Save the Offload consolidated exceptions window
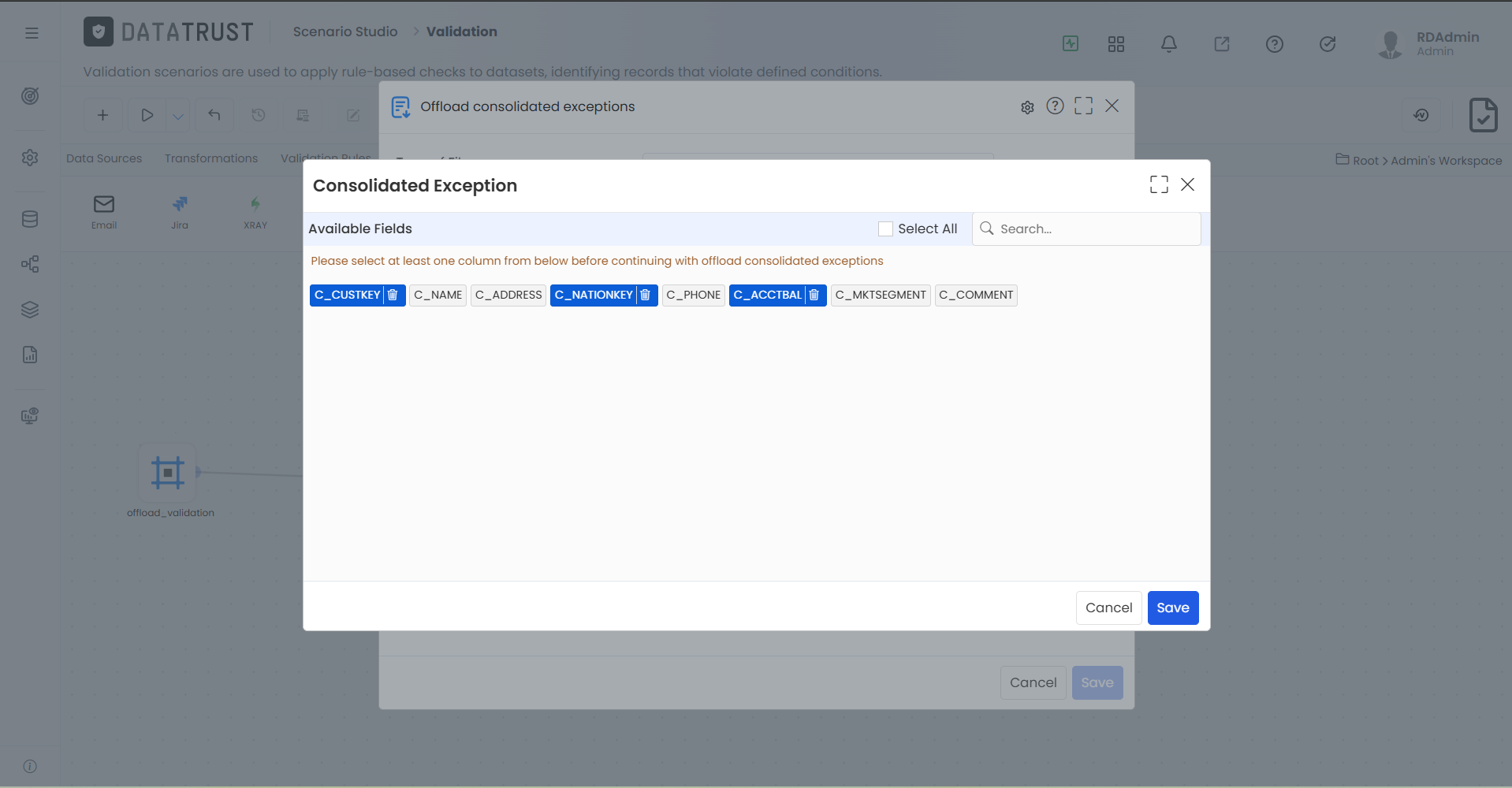 click(1097, 682)
